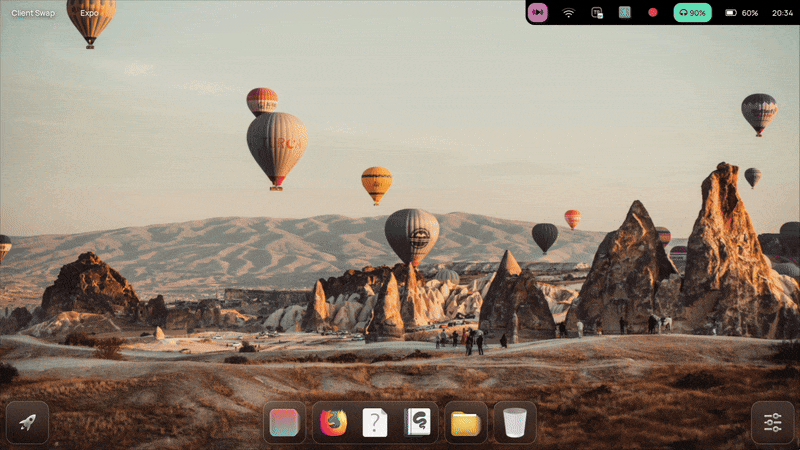Viewport: 800px width, 450px height.
Task: Click the rocket launcher button
Action: tap(27, 423)
